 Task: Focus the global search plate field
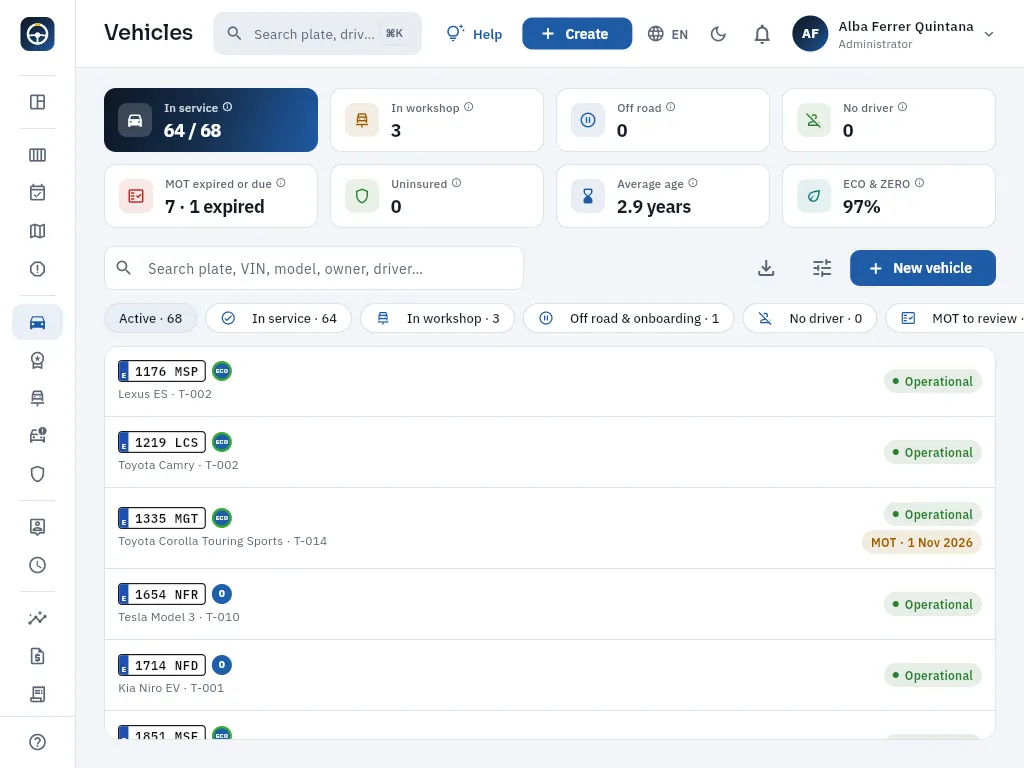317,34
